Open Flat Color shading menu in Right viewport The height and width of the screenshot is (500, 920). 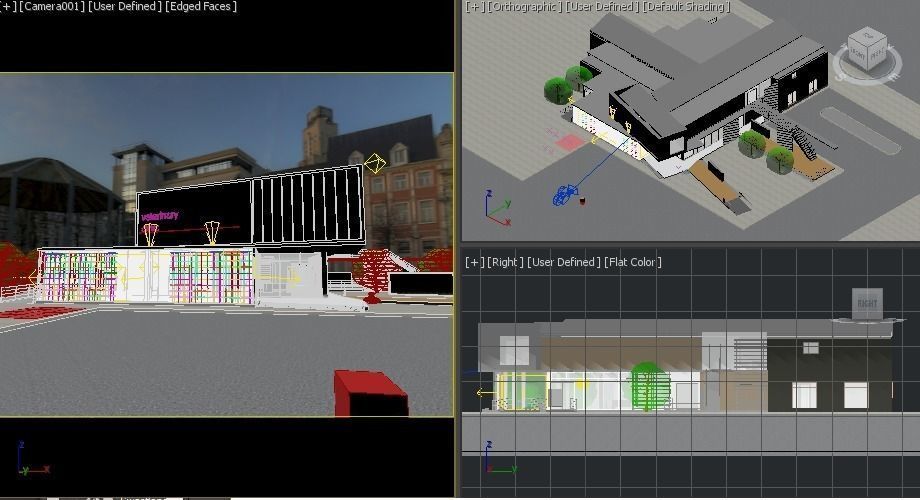632,262
